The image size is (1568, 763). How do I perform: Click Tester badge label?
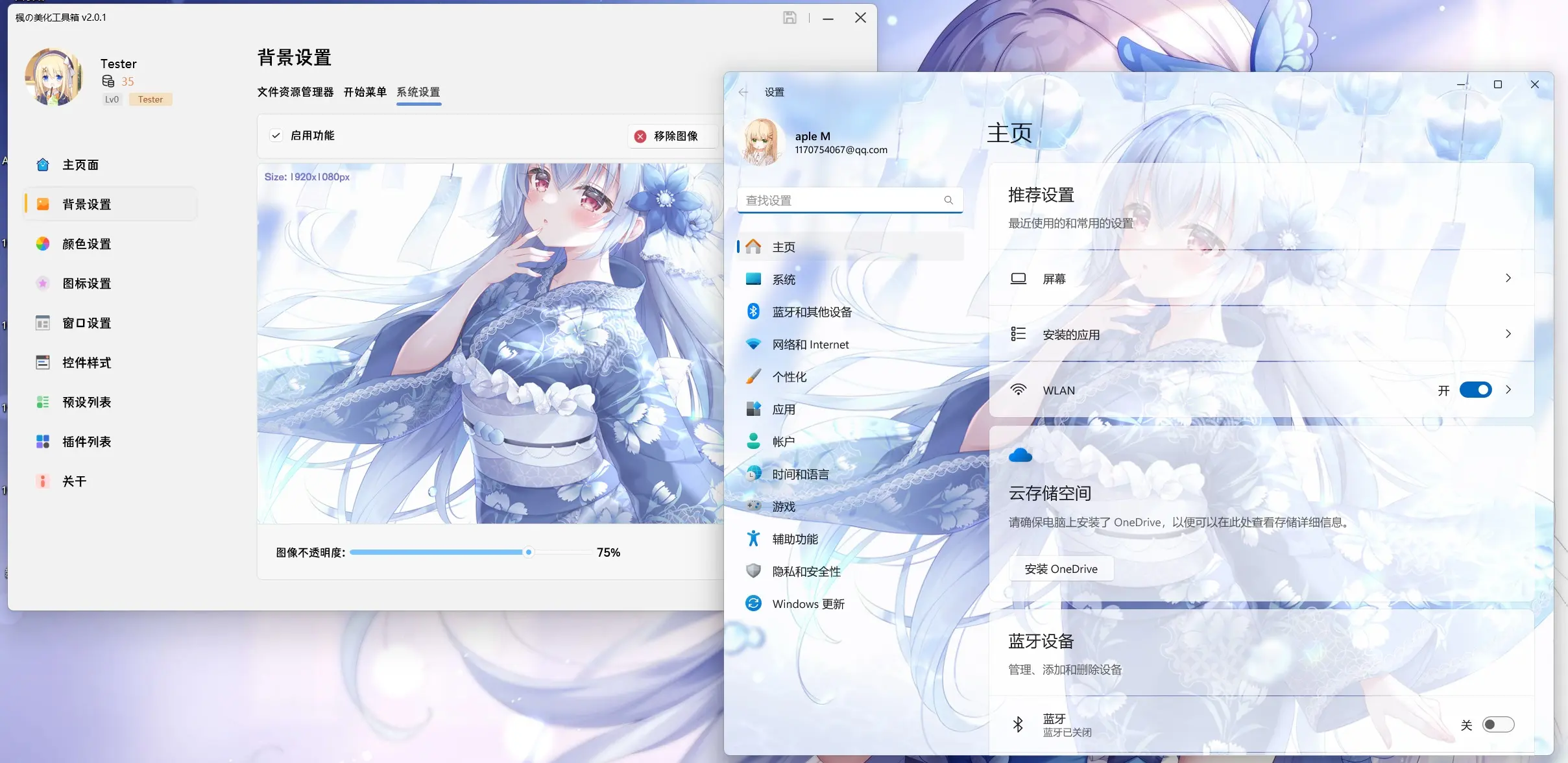tap(151, 99)
